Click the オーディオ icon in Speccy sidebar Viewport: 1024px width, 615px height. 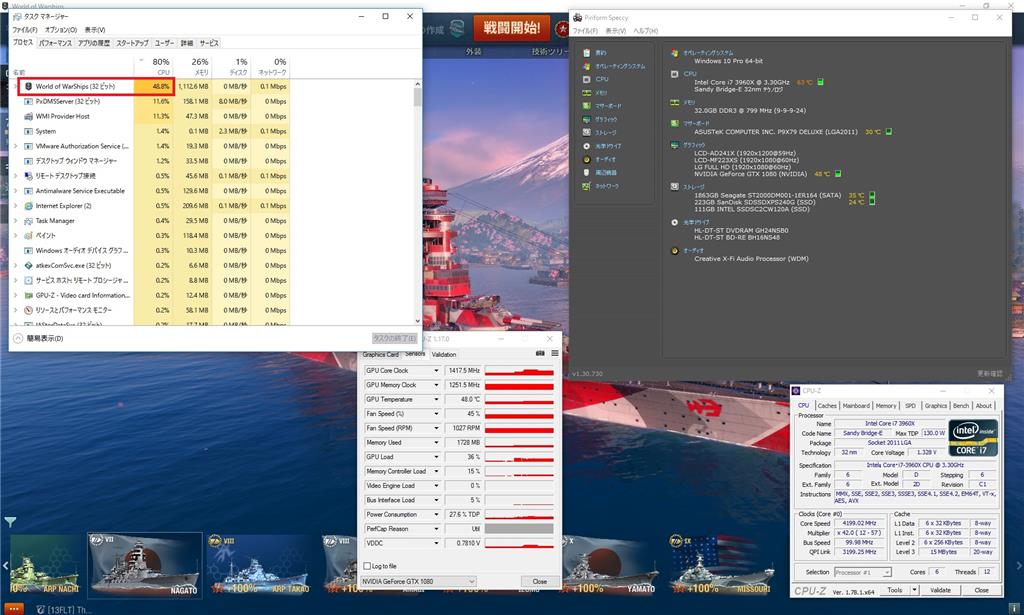point(586,159)
